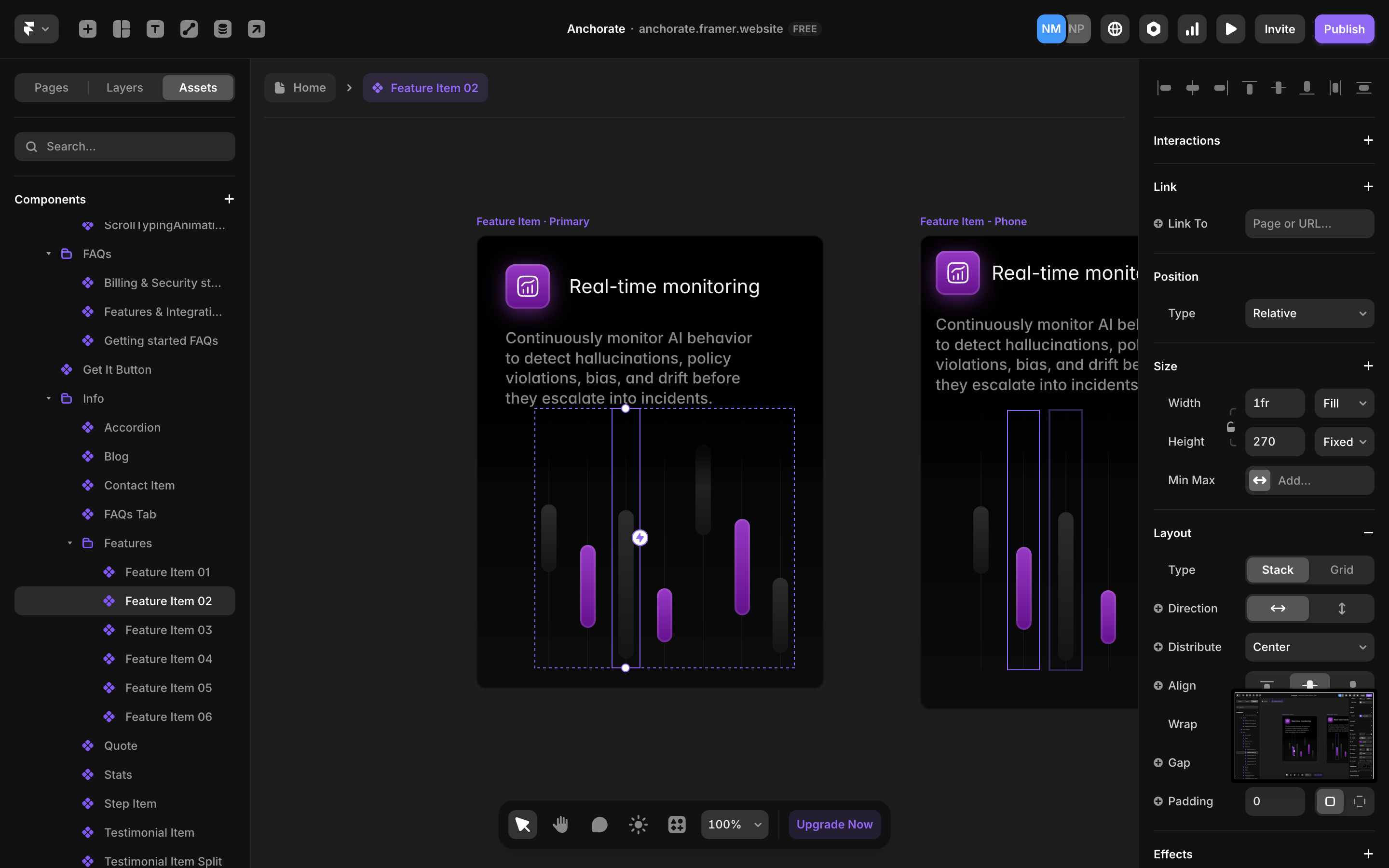Viewport: 1389px width, 868px height.
Task: Open the Layout tool in top toolbar
Action: [x=121, y=29]
